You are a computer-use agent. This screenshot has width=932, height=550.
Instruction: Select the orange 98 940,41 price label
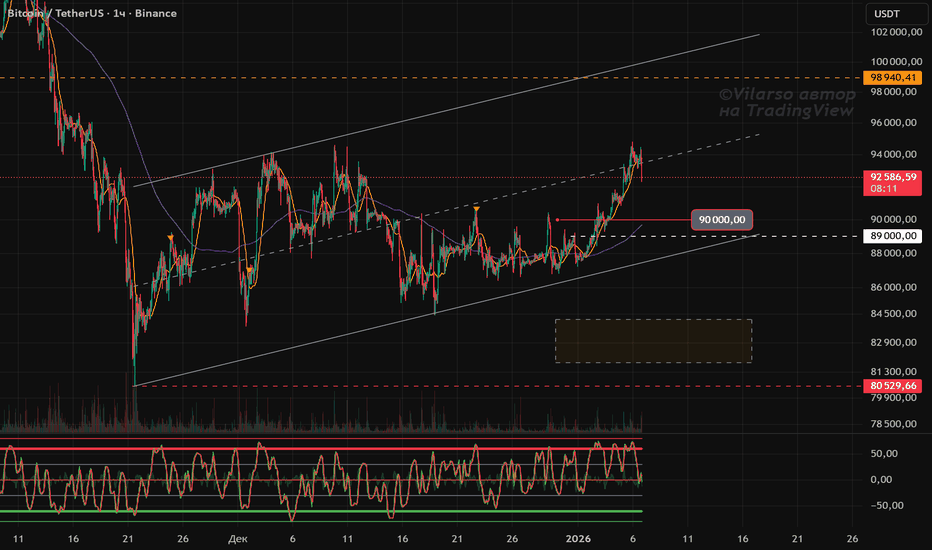(x=894, y=77)
